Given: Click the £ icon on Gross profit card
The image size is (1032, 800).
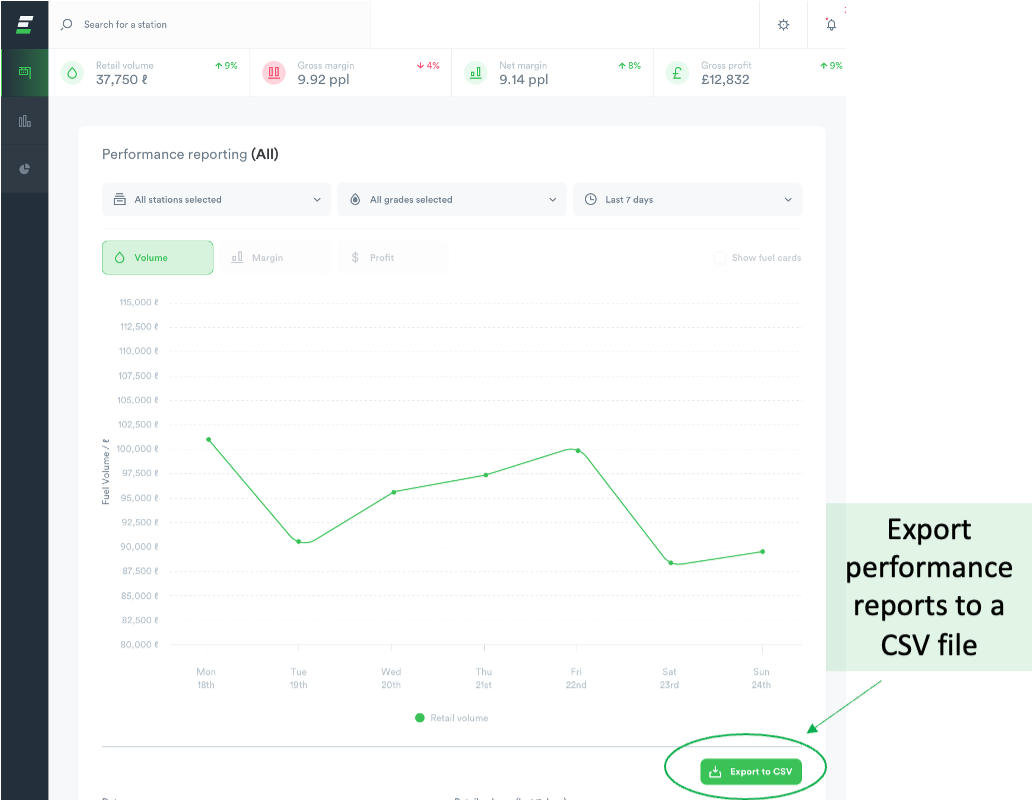Looking at the screenshot, I should [675, 72].
